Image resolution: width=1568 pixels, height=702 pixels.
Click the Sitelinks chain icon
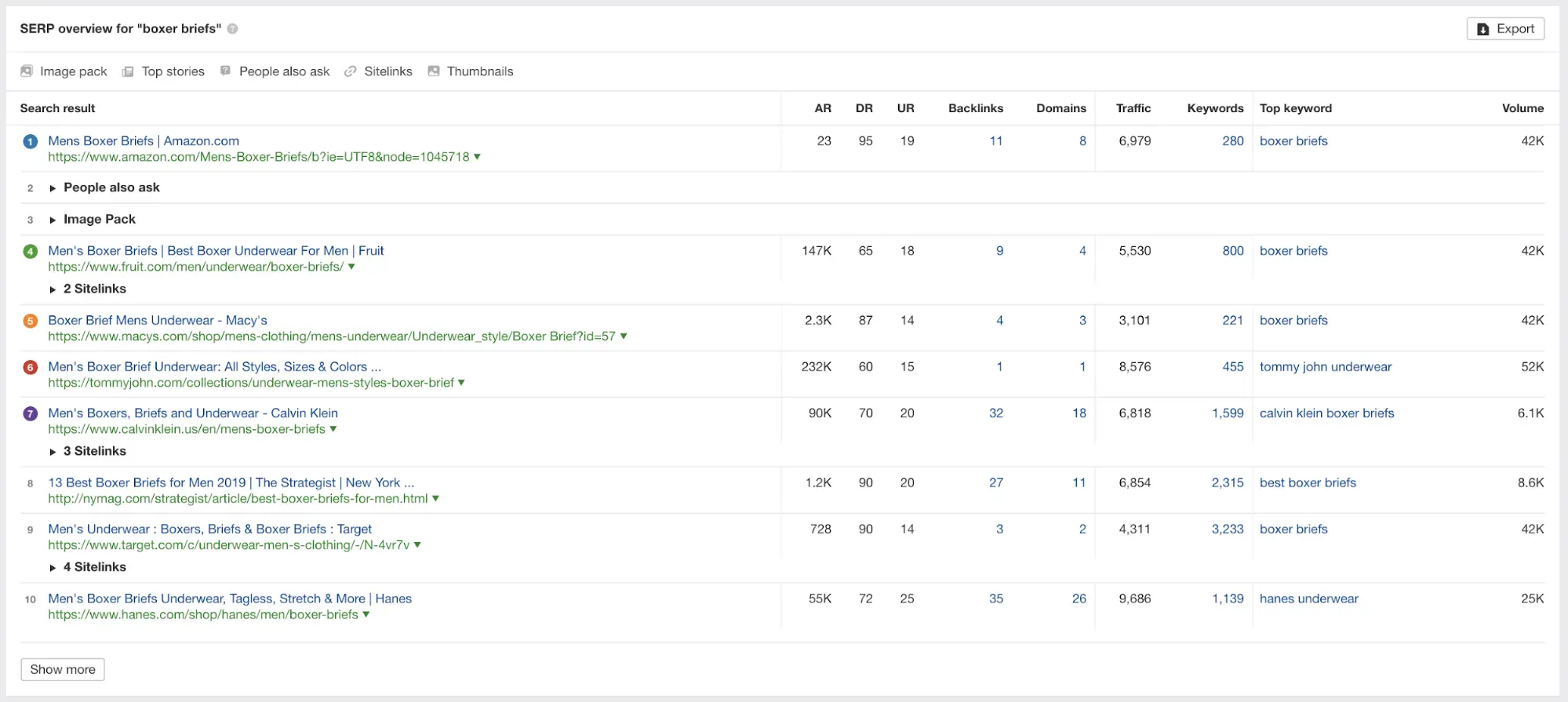pos(351,71)
